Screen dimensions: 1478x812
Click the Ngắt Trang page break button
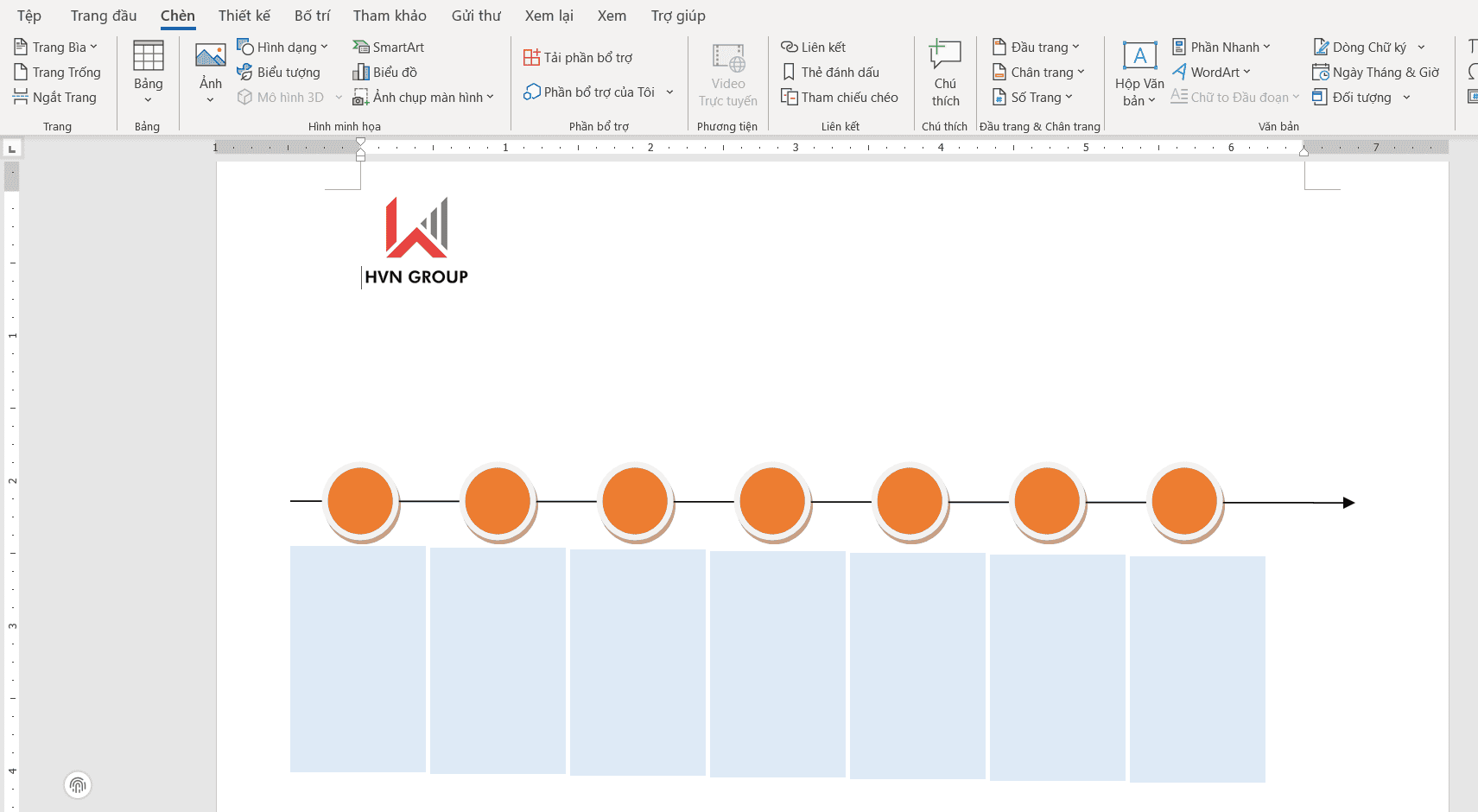55,98
